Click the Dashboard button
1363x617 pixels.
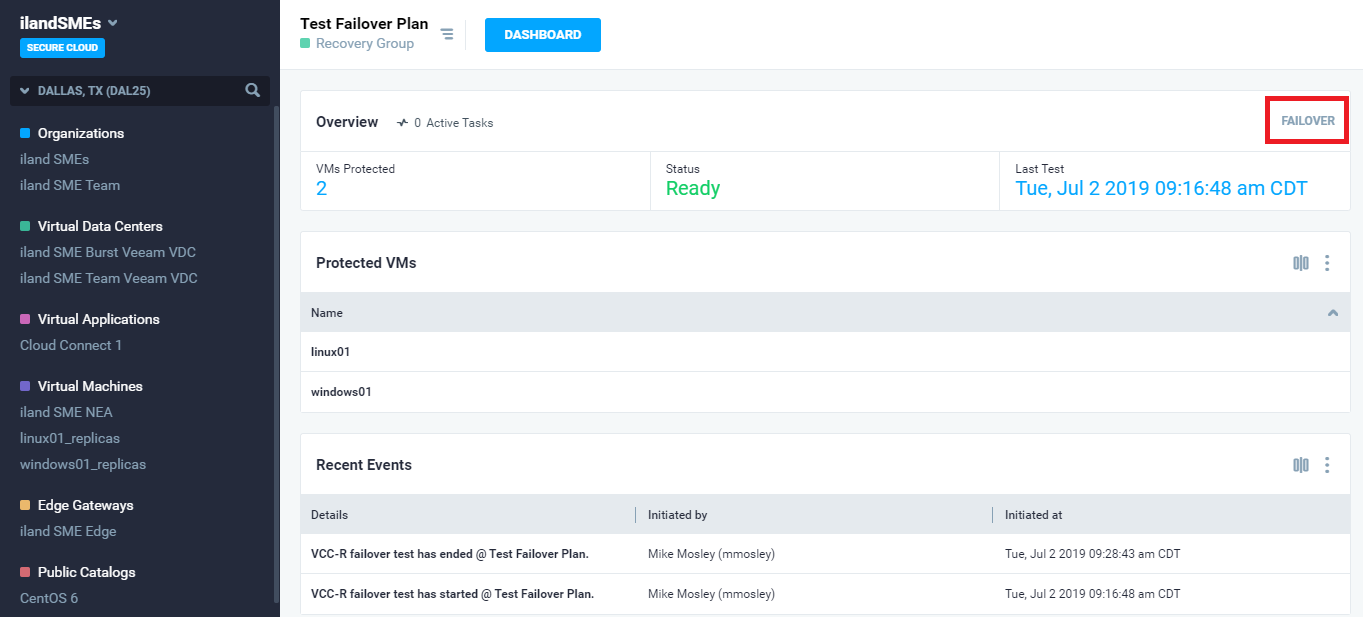[x=542, y=35]
